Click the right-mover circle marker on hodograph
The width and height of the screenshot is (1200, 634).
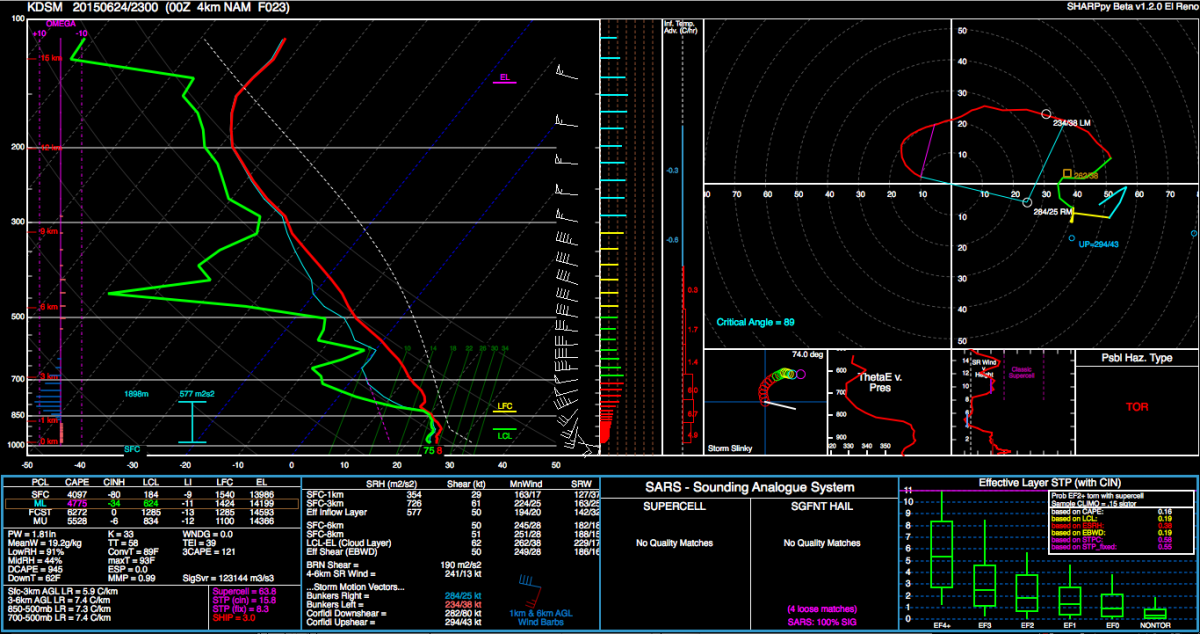[1027, 203]
